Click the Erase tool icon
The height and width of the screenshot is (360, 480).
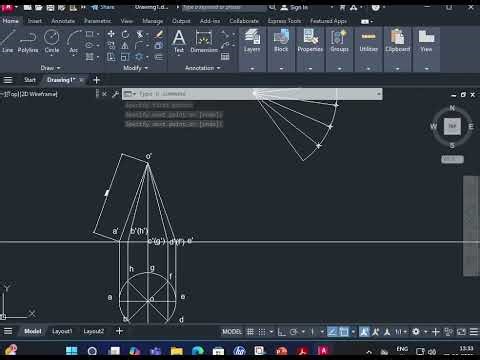159,34
